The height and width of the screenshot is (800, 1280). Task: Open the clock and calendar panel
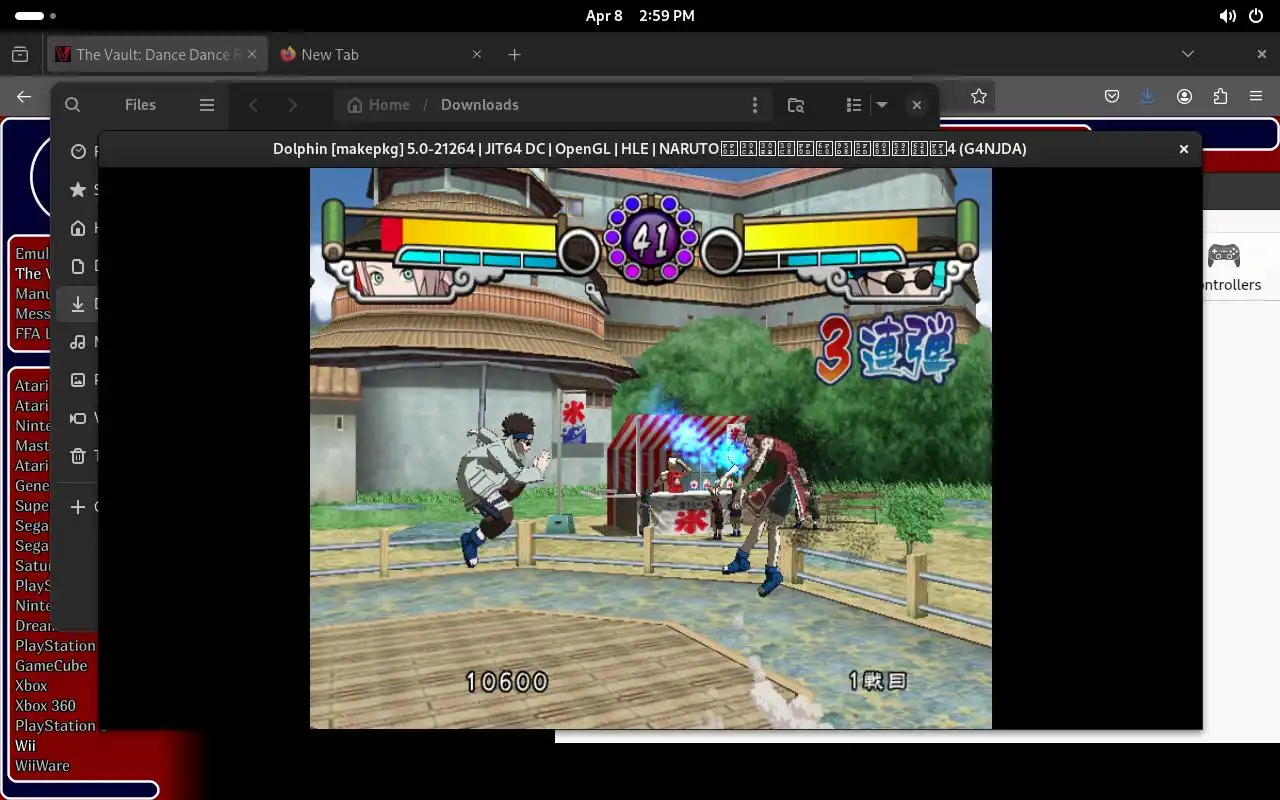[x=640, y=16]
